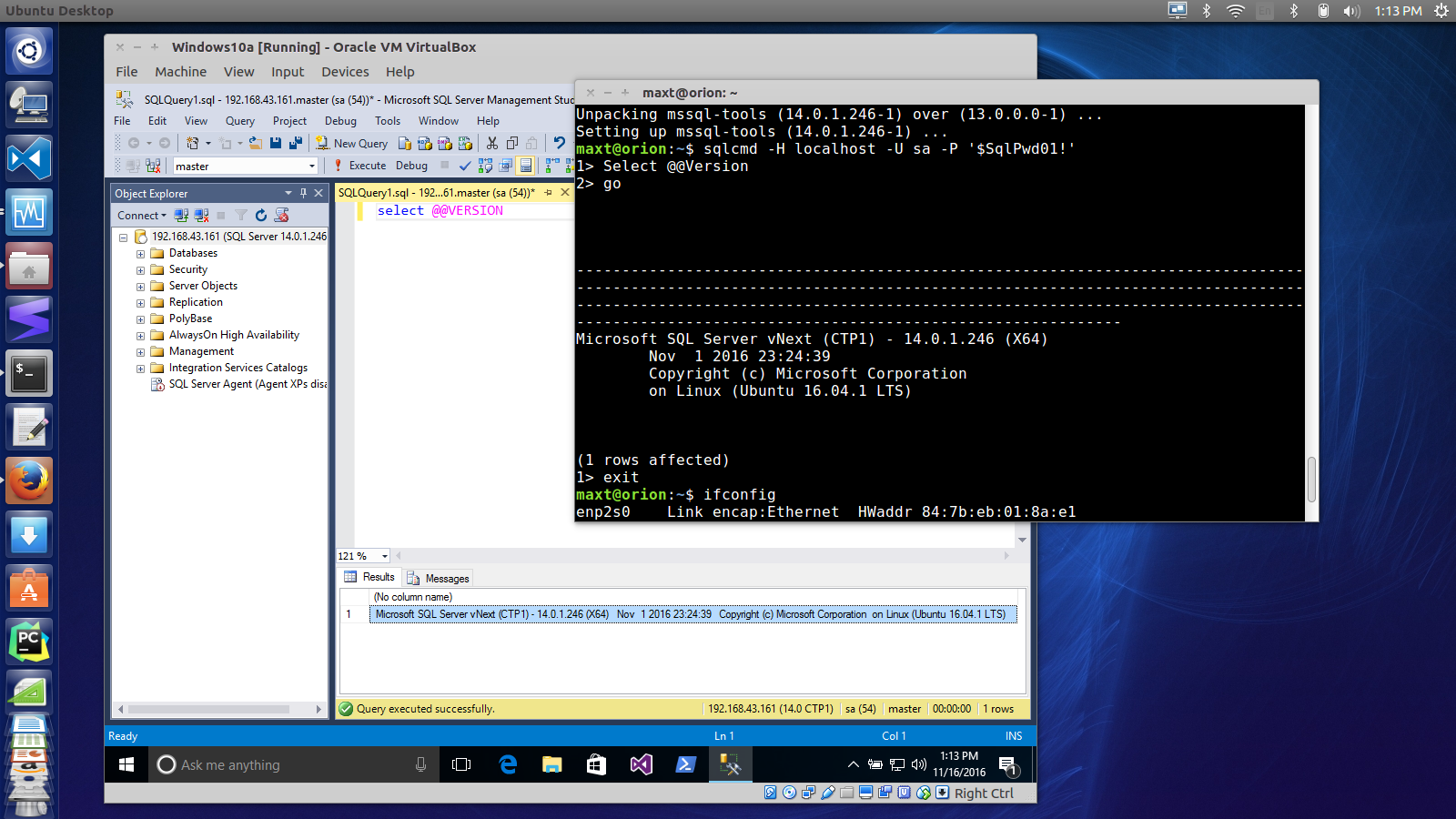Open PyCharm from Ubuntu launcher

tap(29, 642)
